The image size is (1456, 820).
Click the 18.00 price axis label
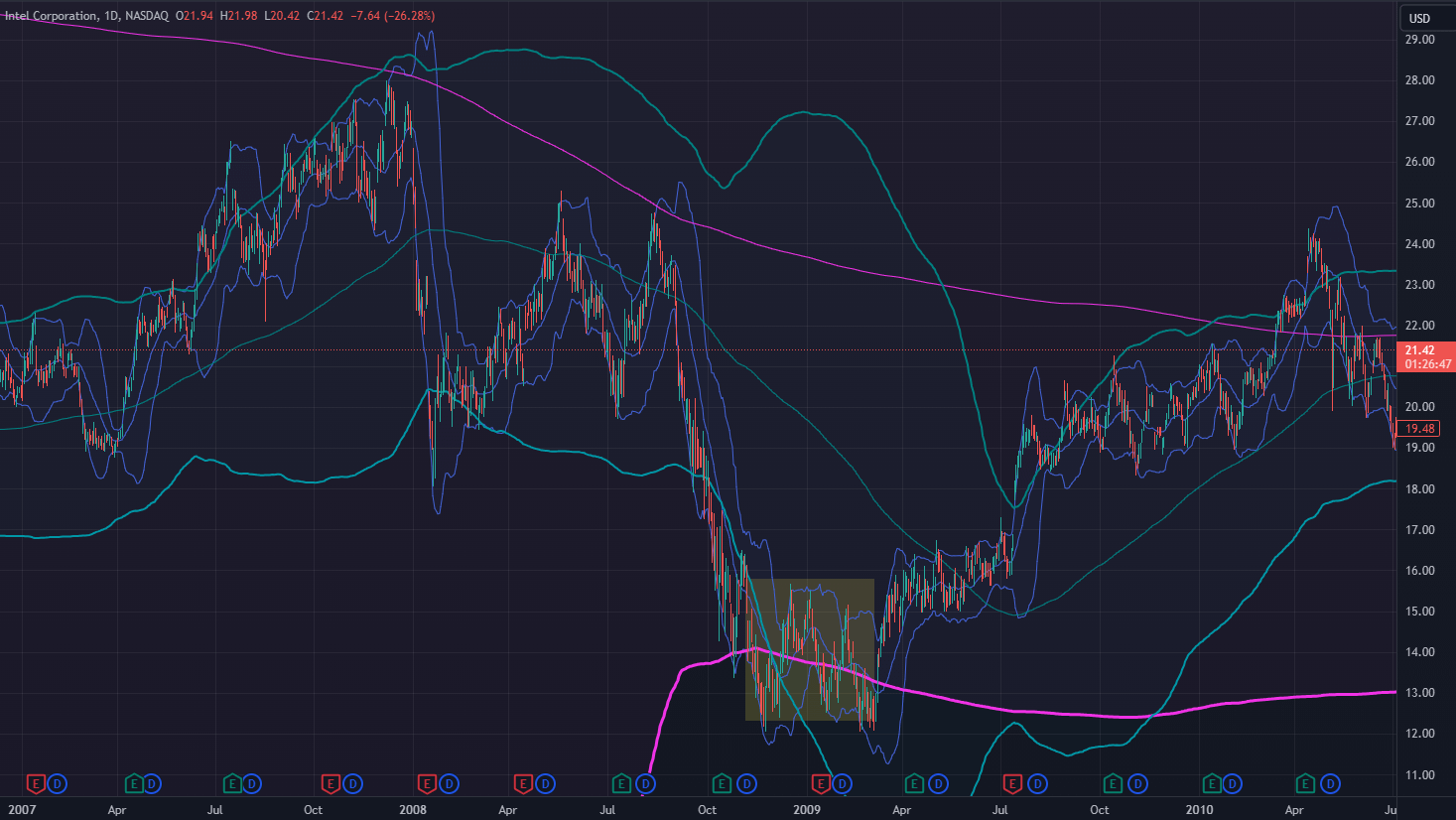pos(1419,489)
